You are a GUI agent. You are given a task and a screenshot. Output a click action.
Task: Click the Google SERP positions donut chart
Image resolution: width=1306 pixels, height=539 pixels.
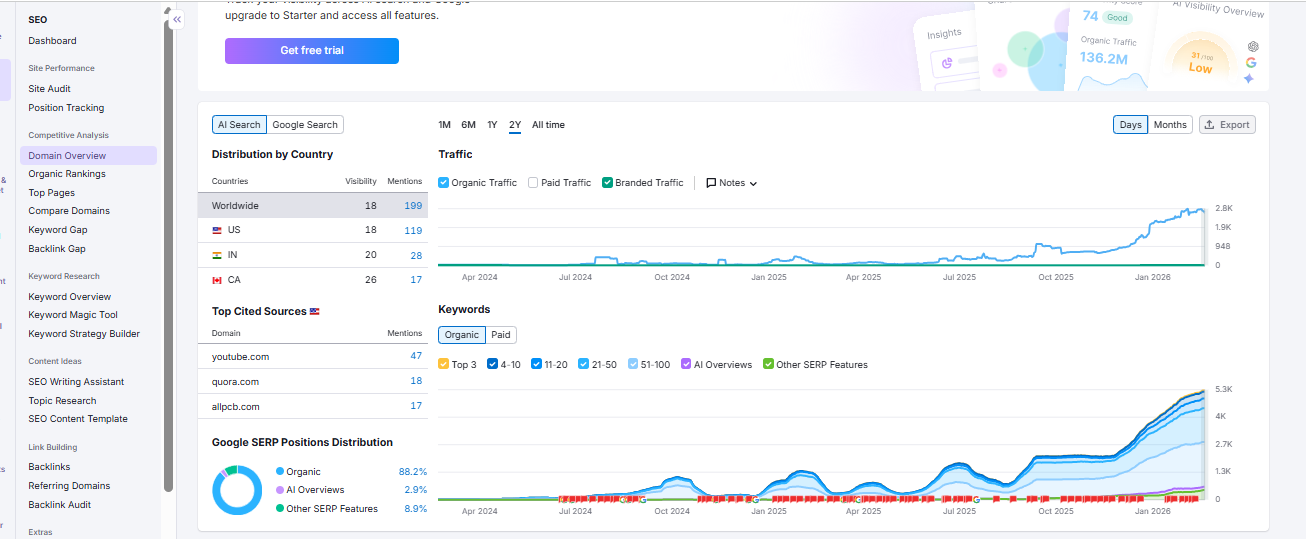point(237,490)
